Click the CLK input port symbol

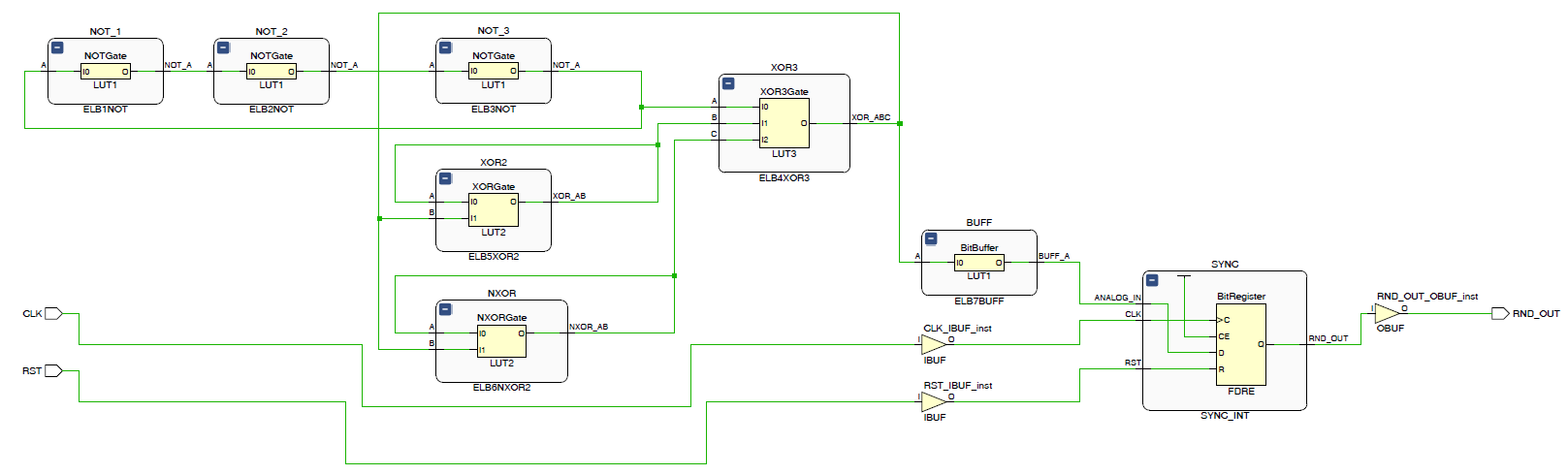pyautogui.click(x=53, y=313)
